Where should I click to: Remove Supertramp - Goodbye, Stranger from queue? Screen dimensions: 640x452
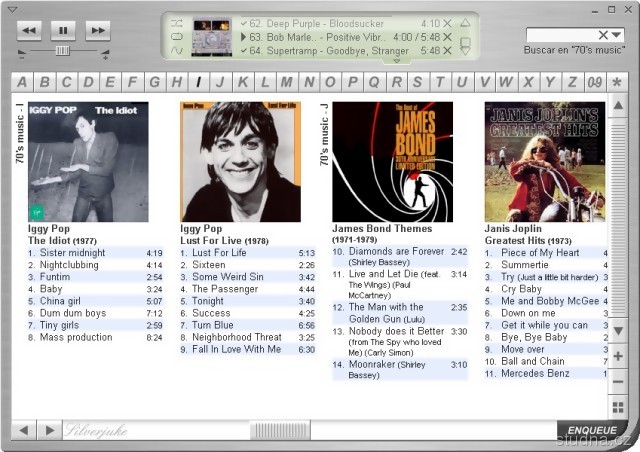pyautogui.click(x=447, y=51)
